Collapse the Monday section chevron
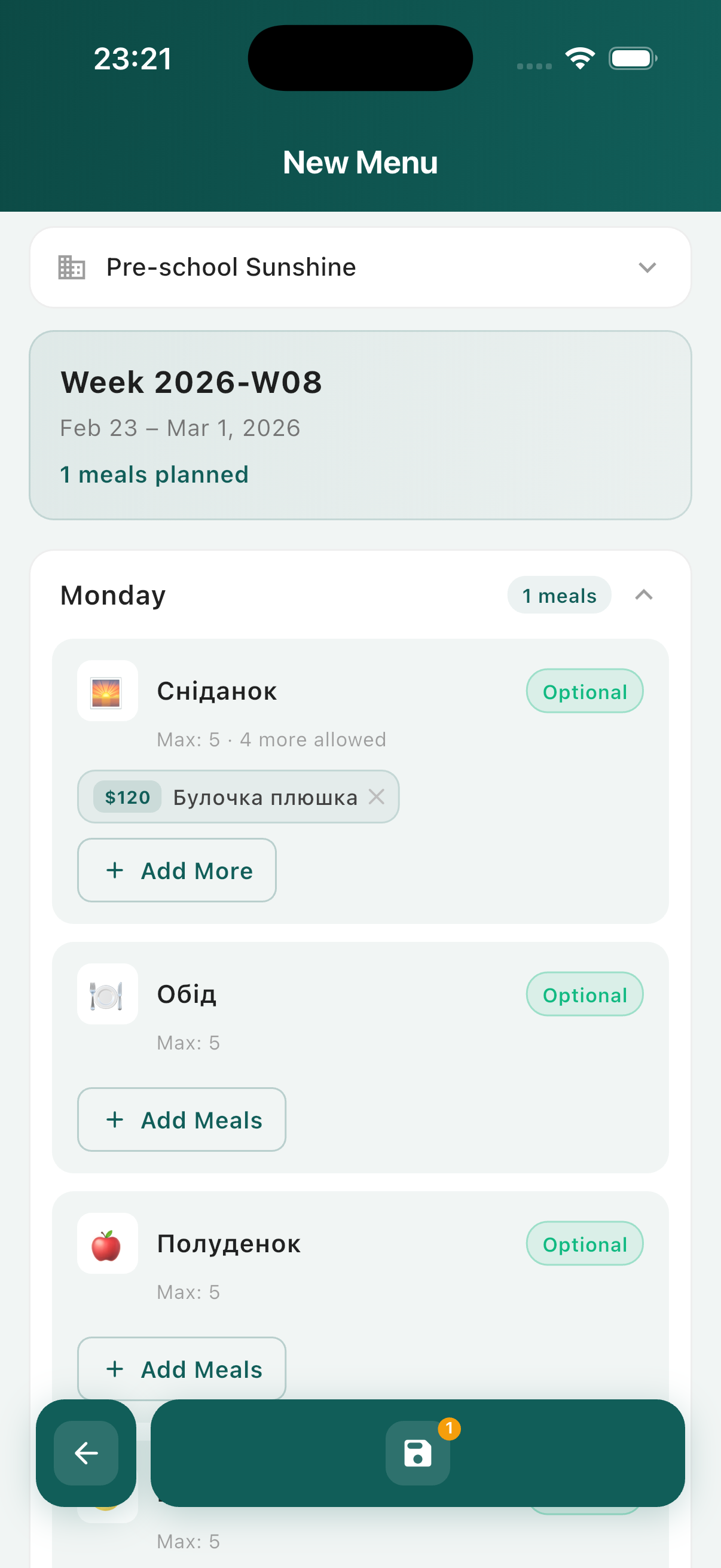Image resolution: width=721 pixels, height=1568 pixels. (643, 594)
